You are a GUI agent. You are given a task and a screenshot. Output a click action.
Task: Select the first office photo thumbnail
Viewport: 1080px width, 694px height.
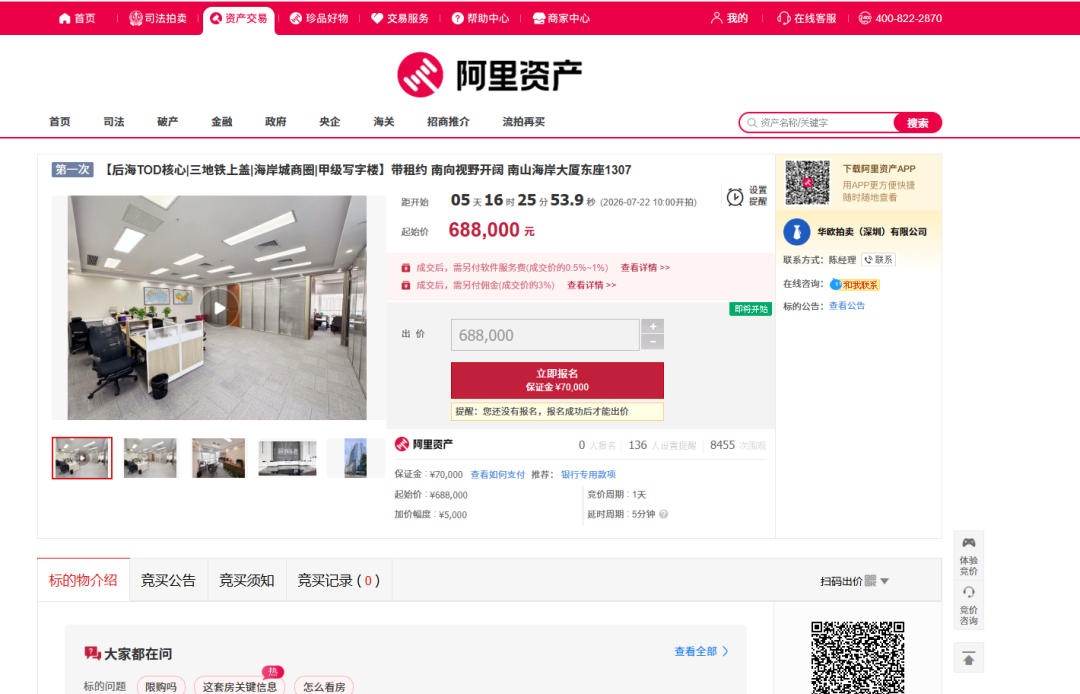(82, 458)
